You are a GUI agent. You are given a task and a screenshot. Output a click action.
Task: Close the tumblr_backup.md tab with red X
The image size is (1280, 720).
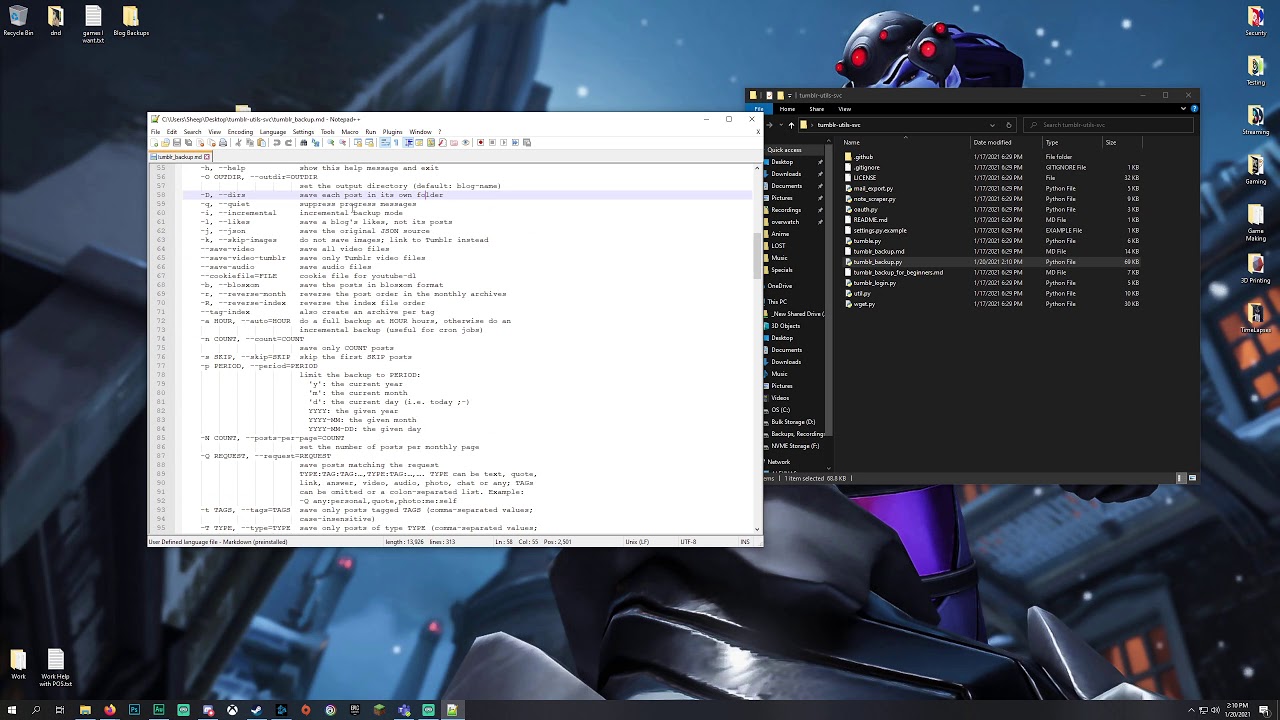pos(207,156)
